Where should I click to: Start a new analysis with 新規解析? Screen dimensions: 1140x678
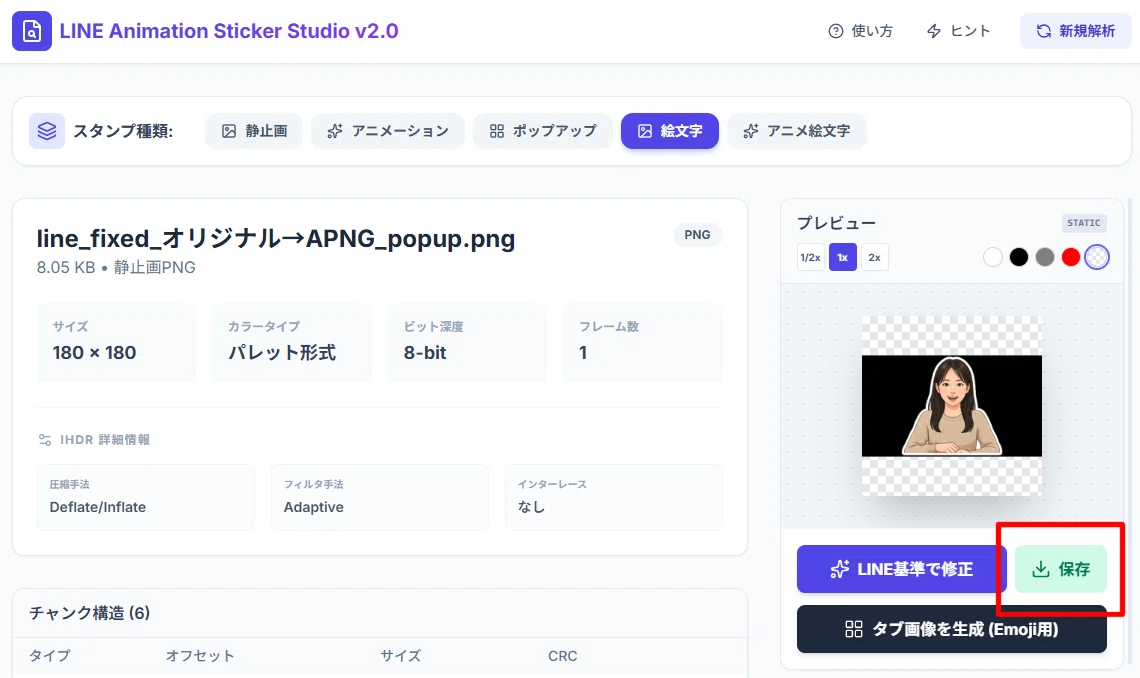click(x=1075, y=31)
